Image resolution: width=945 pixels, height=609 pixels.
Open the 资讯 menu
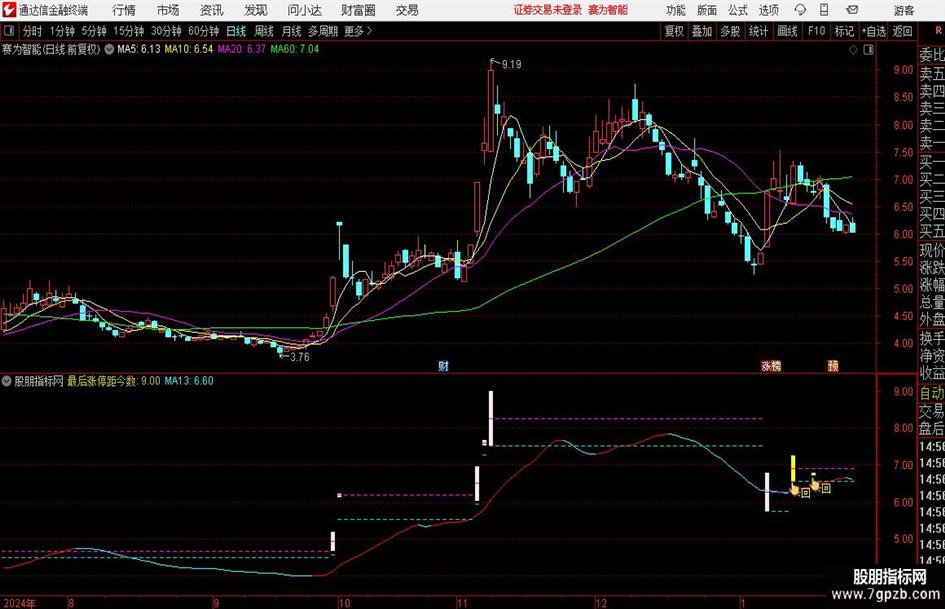(x=212, y=10)
